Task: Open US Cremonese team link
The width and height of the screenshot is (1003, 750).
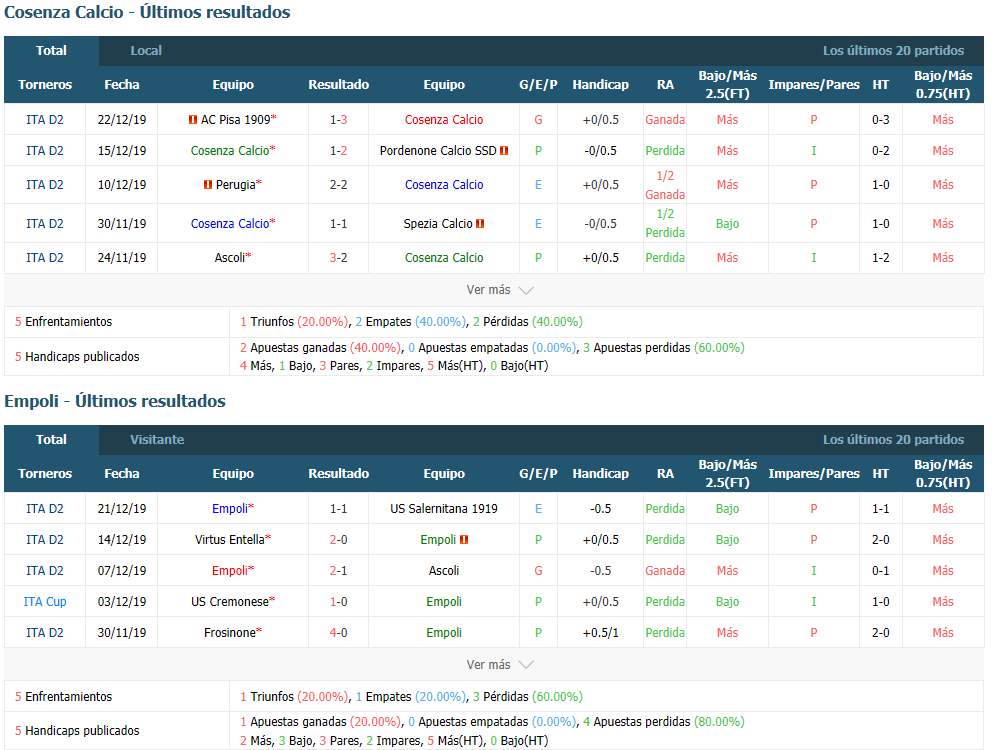Action: pyautogui.click(x=230, y=602)
